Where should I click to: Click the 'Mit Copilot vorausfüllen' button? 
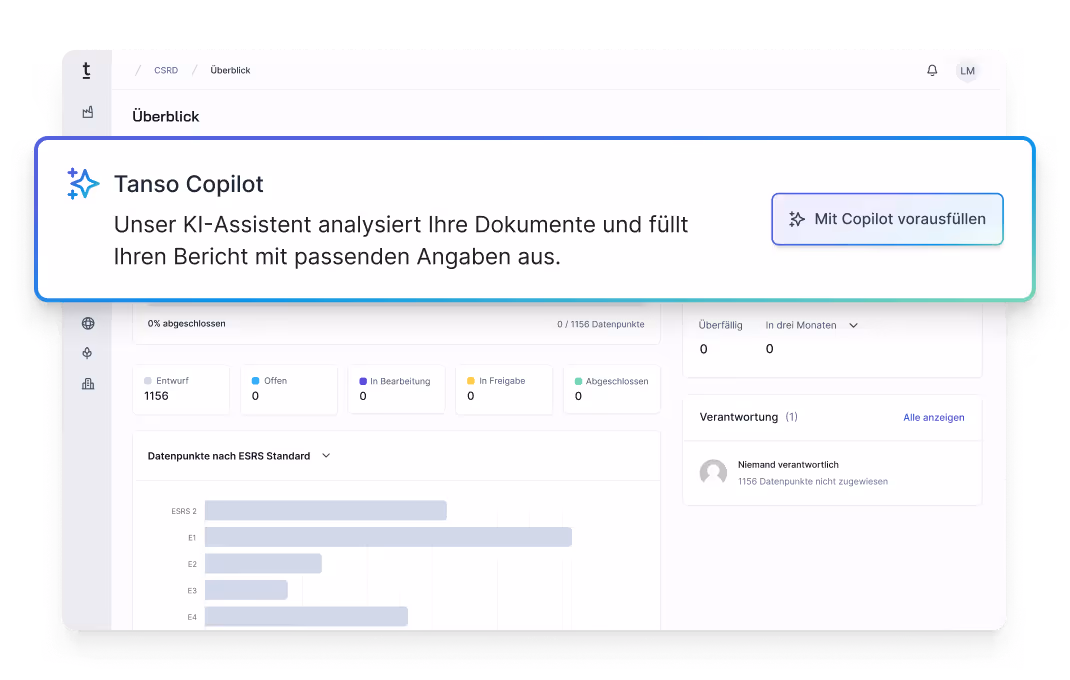click(887, 219)
